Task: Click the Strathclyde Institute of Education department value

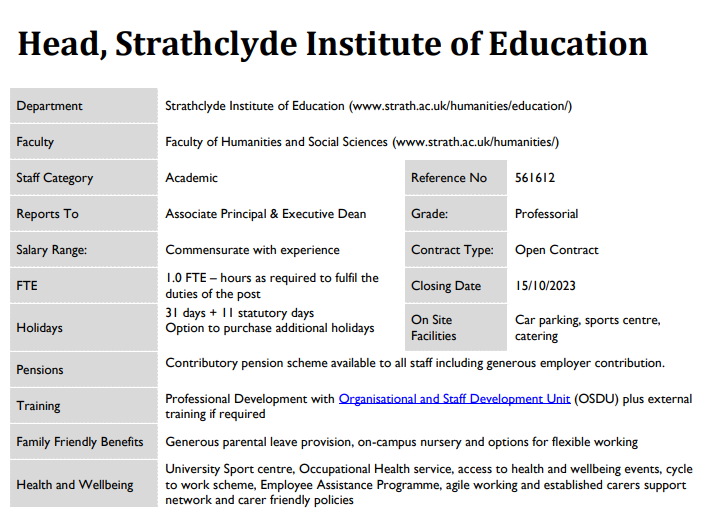Action: [368, 106]
